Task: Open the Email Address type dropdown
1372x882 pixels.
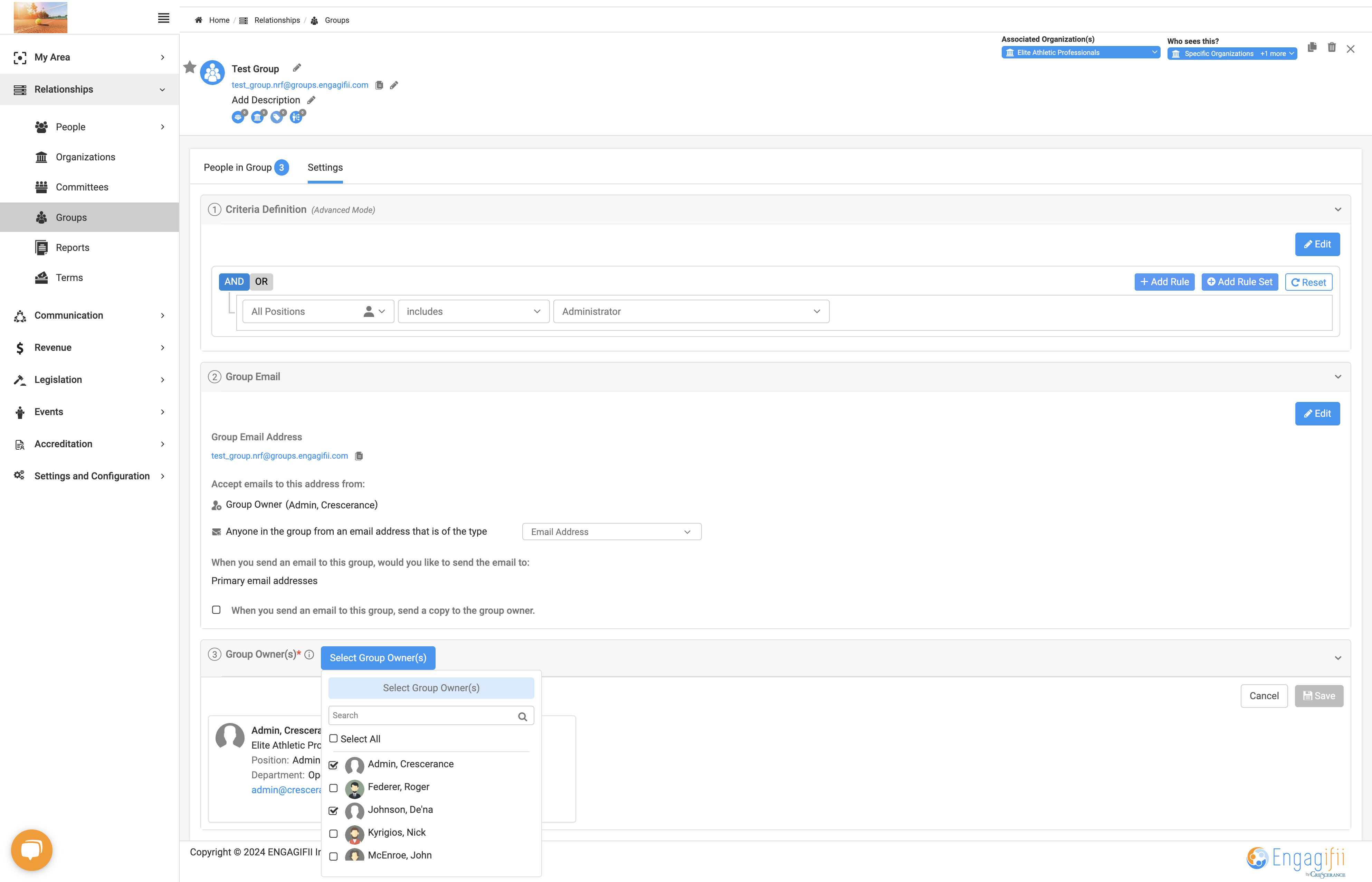Action: 612,532
